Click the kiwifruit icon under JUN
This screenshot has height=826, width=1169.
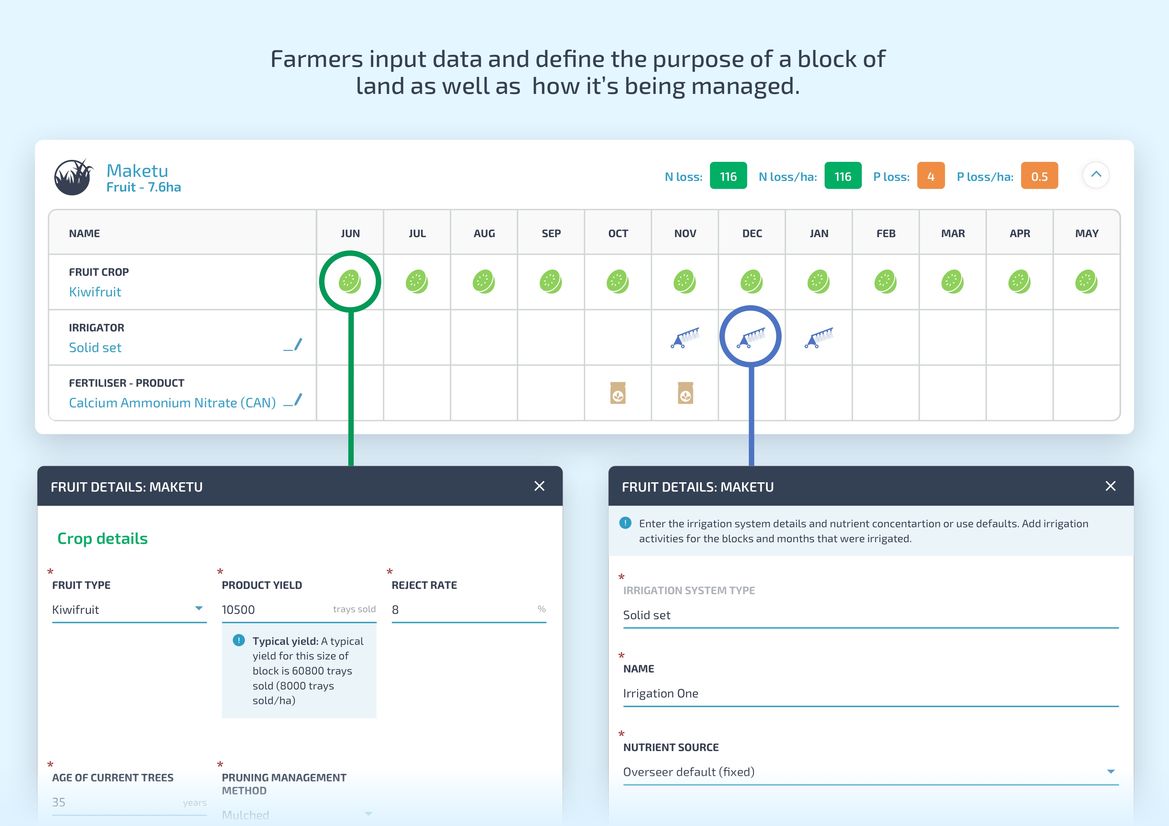coord(350,282)
